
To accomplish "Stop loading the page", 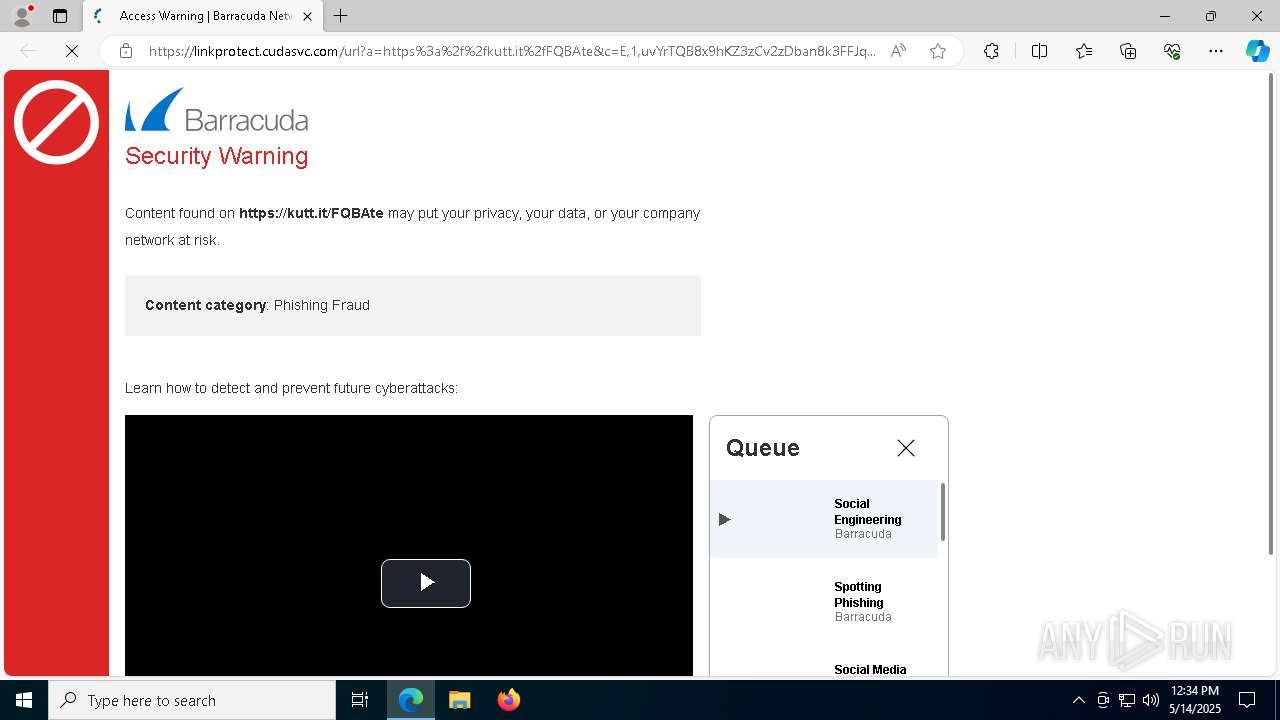I will coord(72,51).
